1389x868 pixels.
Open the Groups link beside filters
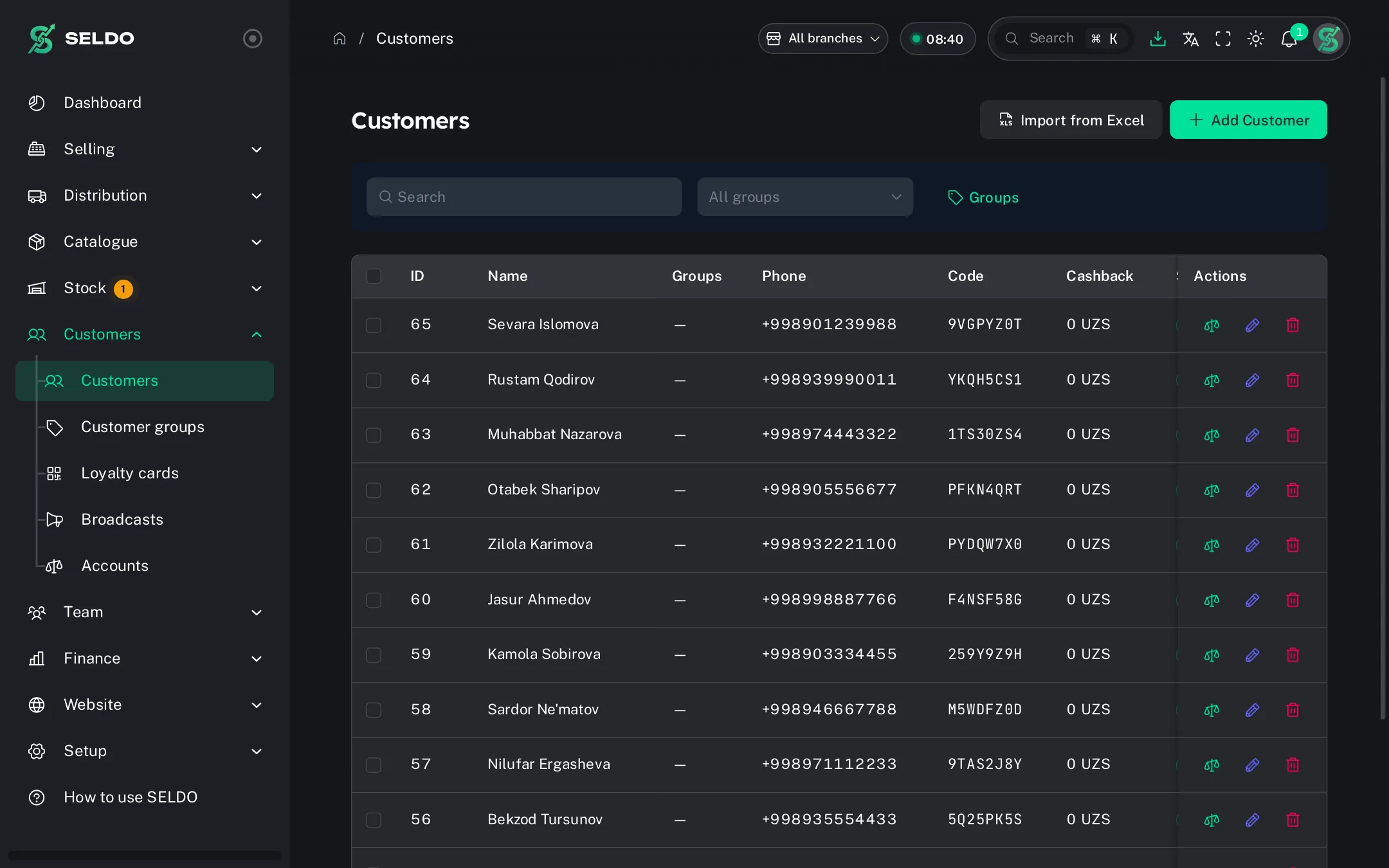coord(983,197)
